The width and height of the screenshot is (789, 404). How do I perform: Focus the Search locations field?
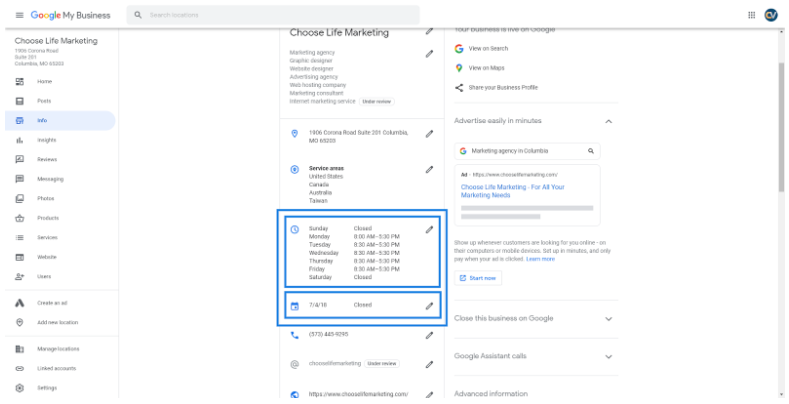273,15
